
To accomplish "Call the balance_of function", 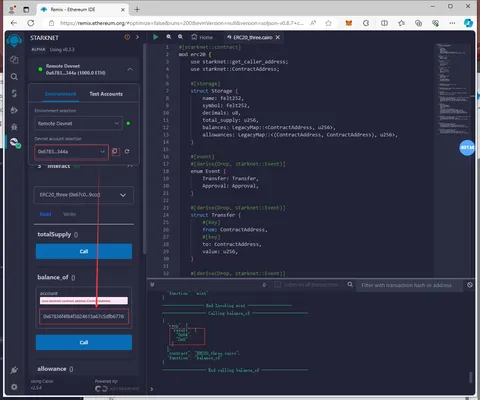I will [x=84, y=342].
